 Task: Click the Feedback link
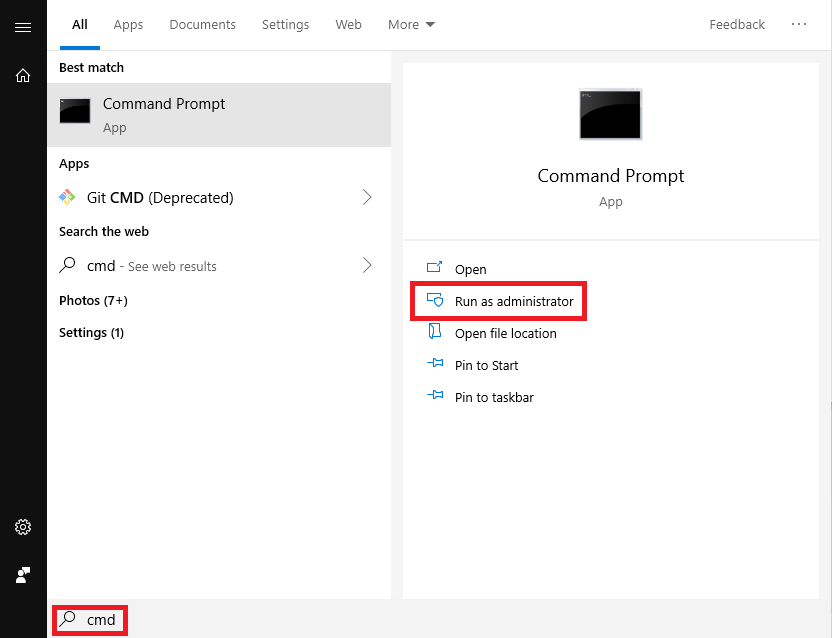click(x=736, y=25)
